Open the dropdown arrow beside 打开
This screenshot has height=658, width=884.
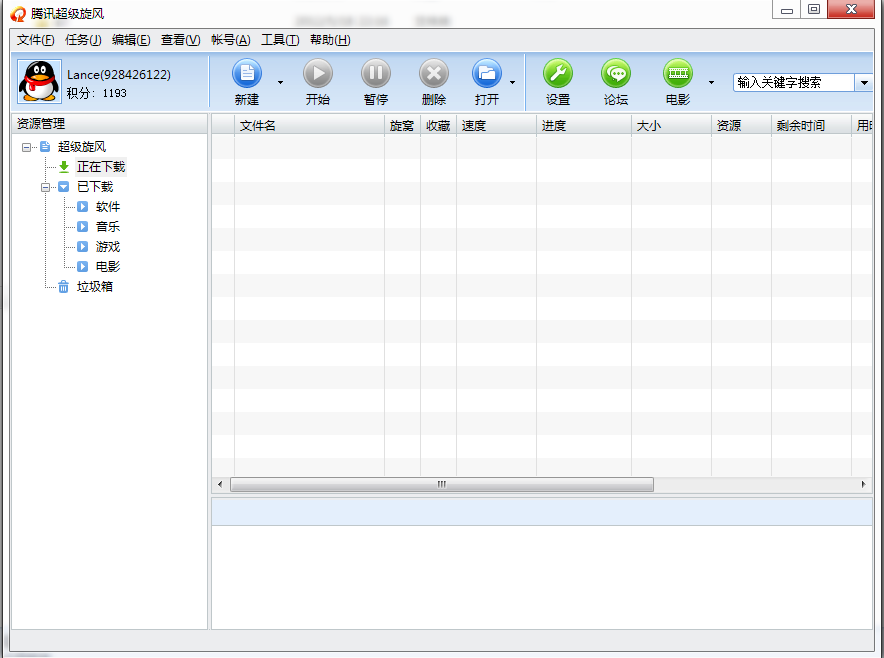[513, 83]
